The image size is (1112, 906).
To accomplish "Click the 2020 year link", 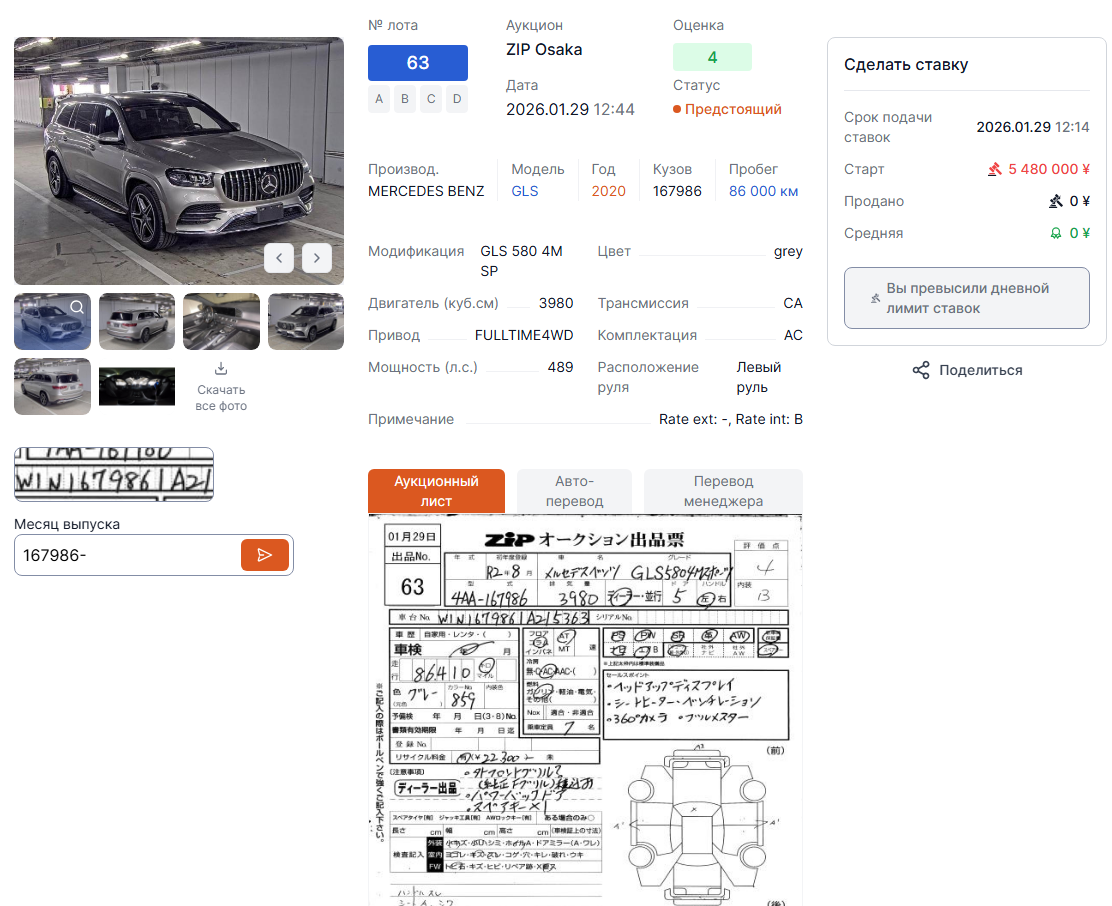I will [608, 191].
